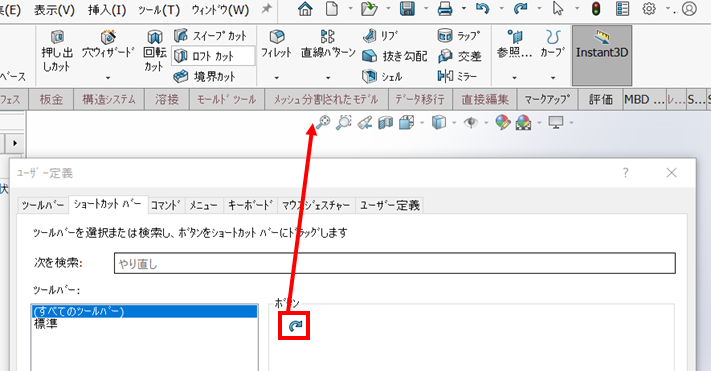Open the file properties list icon
This screenshot has height=371, width=711.
tap(623, 9)
